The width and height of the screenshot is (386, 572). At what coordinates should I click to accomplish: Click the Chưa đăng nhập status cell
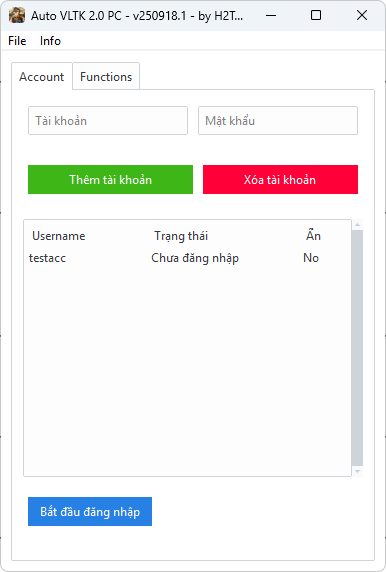point(195,258)
